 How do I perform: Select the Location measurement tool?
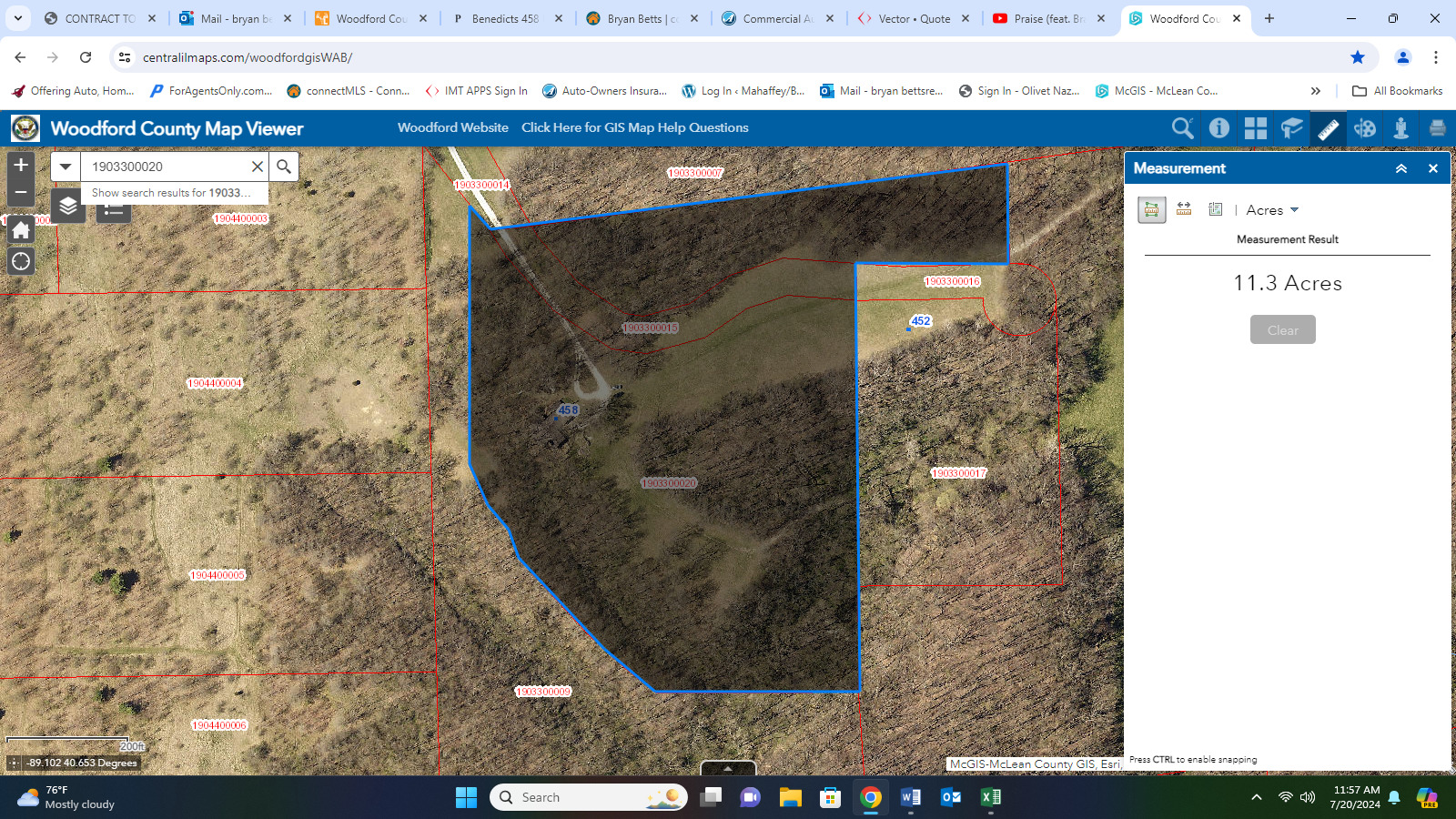(x=1215, y=209)
